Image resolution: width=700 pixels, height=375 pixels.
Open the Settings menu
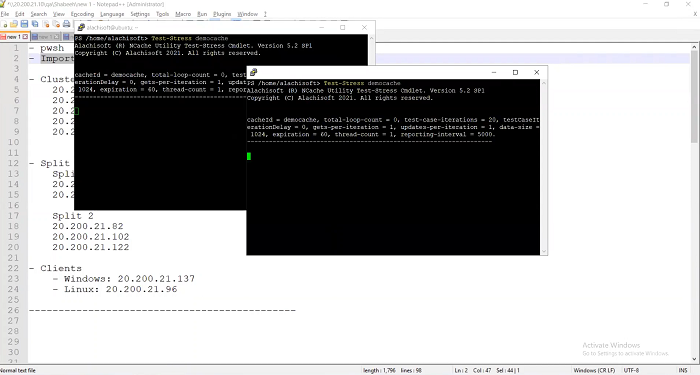[x=140, y=14]
